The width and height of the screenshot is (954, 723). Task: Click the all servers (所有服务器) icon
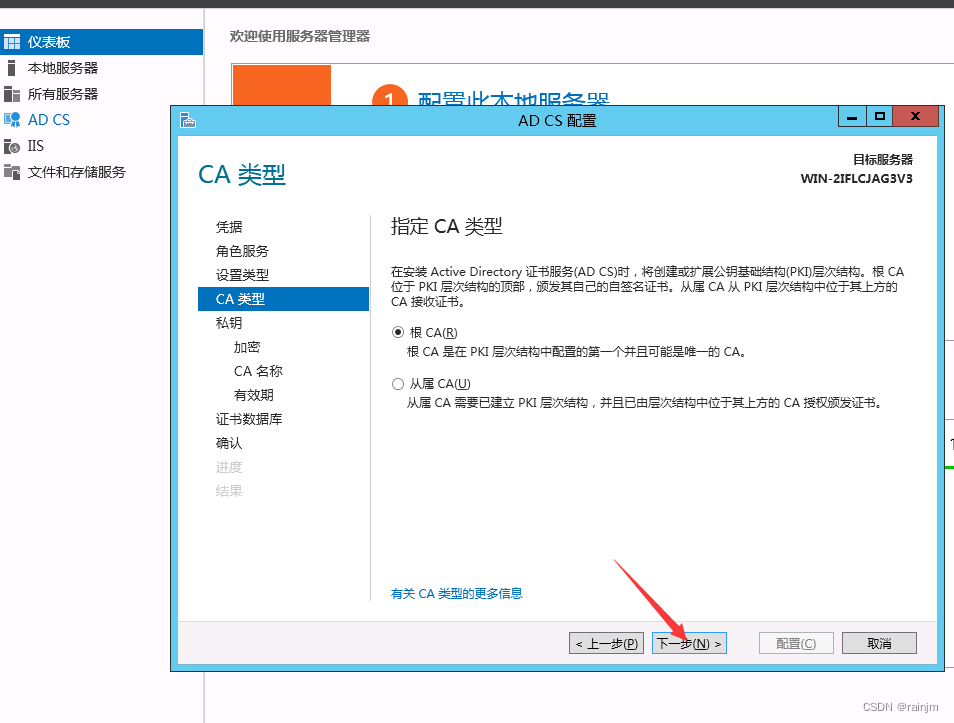(12, 94)
